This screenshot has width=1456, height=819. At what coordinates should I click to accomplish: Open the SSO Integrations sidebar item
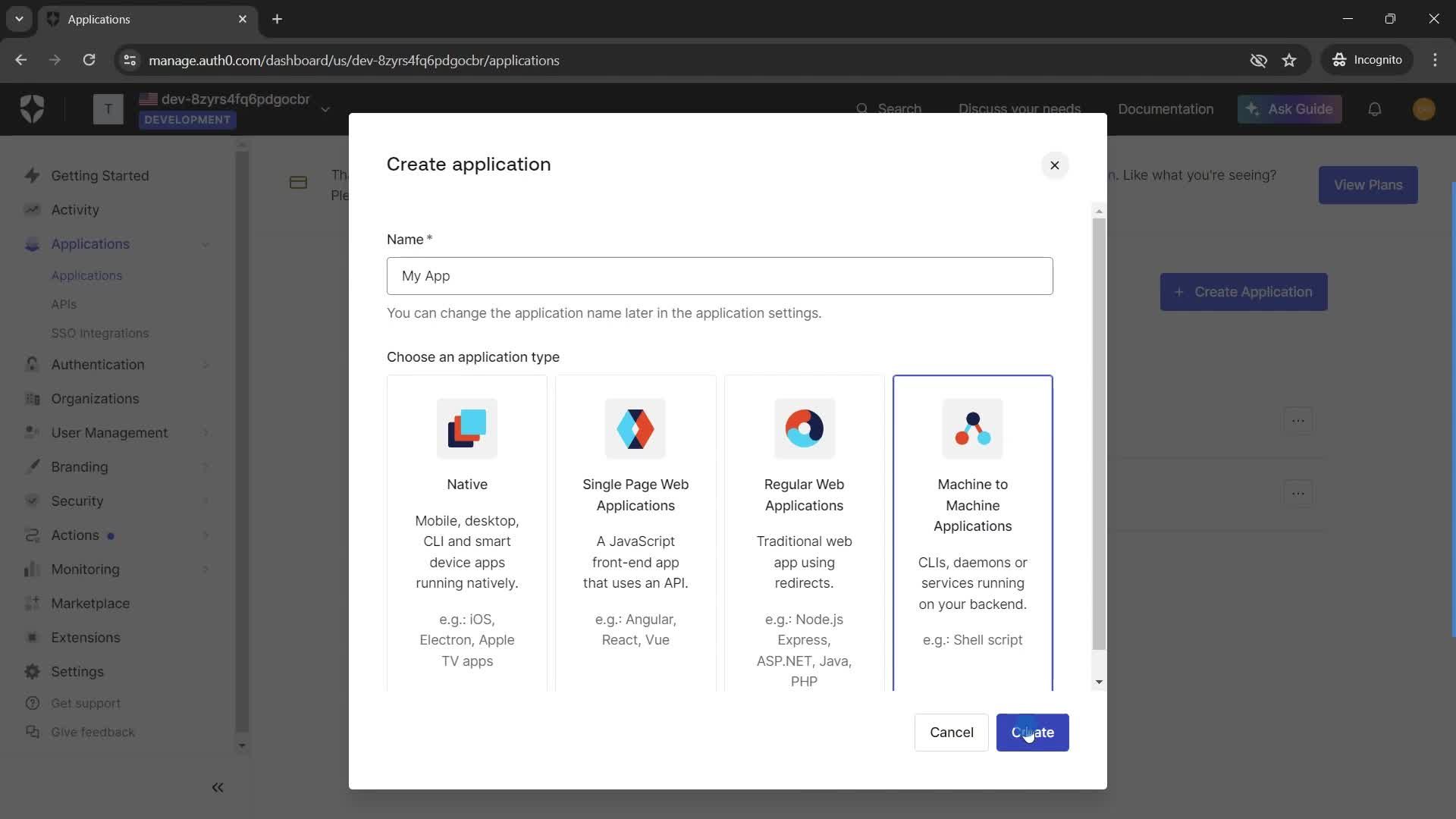coord(99,333)
